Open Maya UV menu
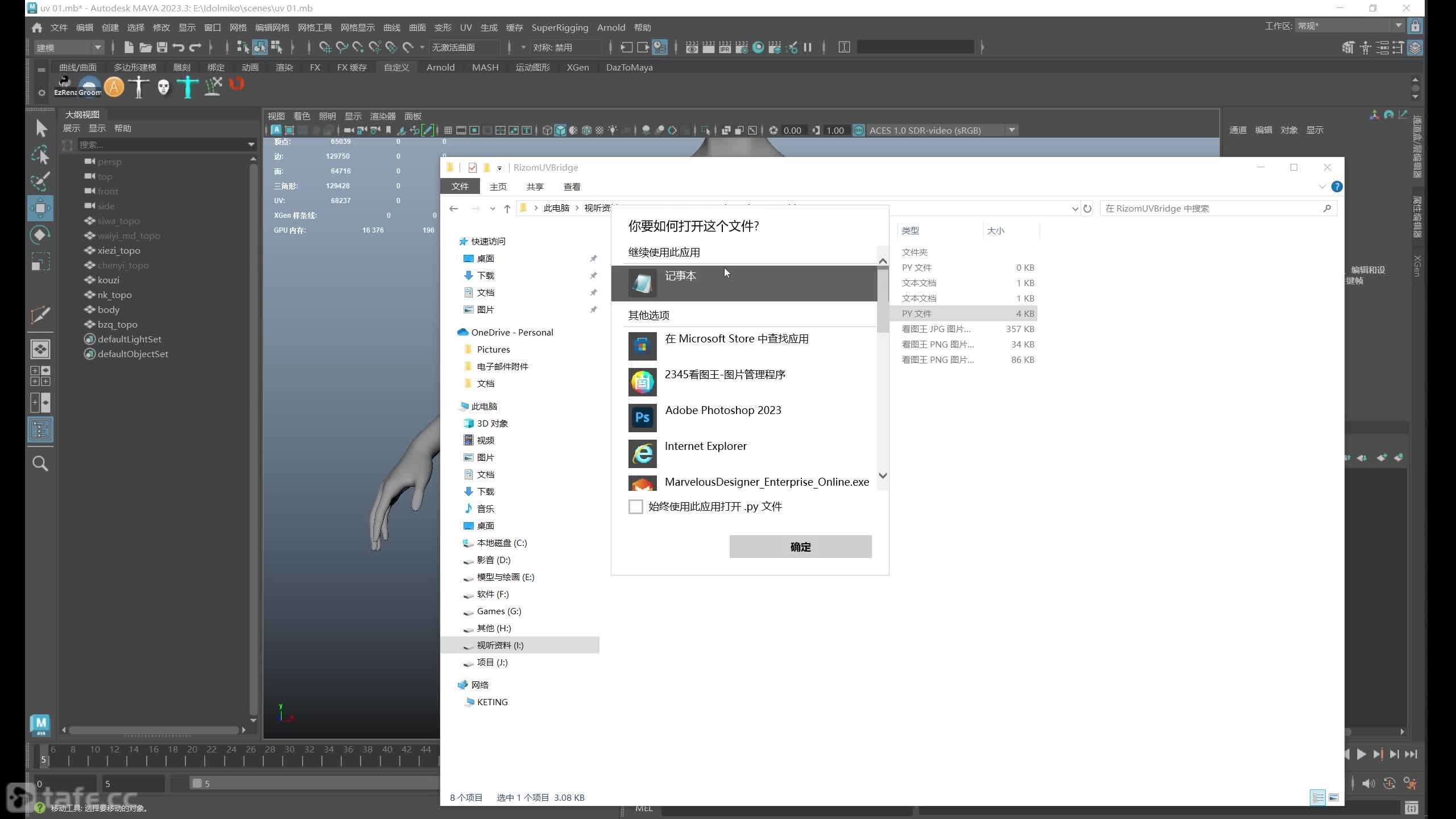The height and width of the screenshot is (819, 1456). click(x=466, y=27)
